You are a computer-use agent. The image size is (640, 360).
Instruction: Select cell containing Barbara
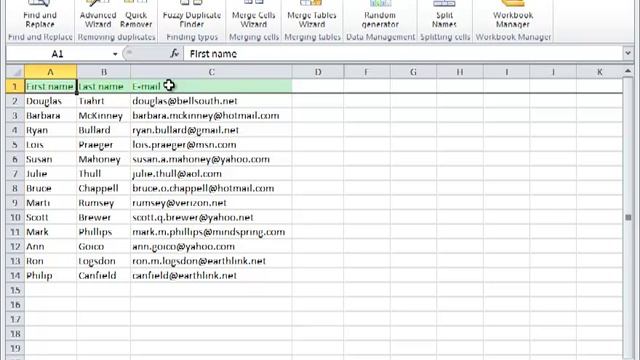(x=51, y=116)
